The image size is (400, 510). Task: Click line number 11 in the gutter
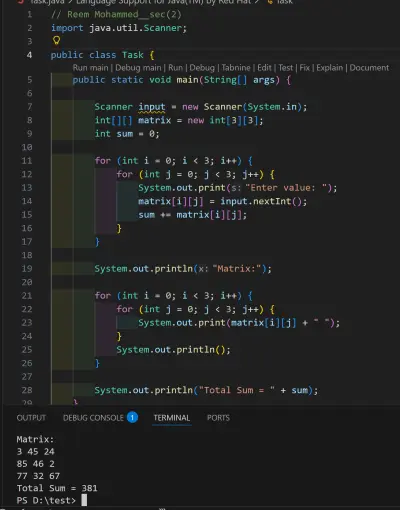tap(27, 161)
